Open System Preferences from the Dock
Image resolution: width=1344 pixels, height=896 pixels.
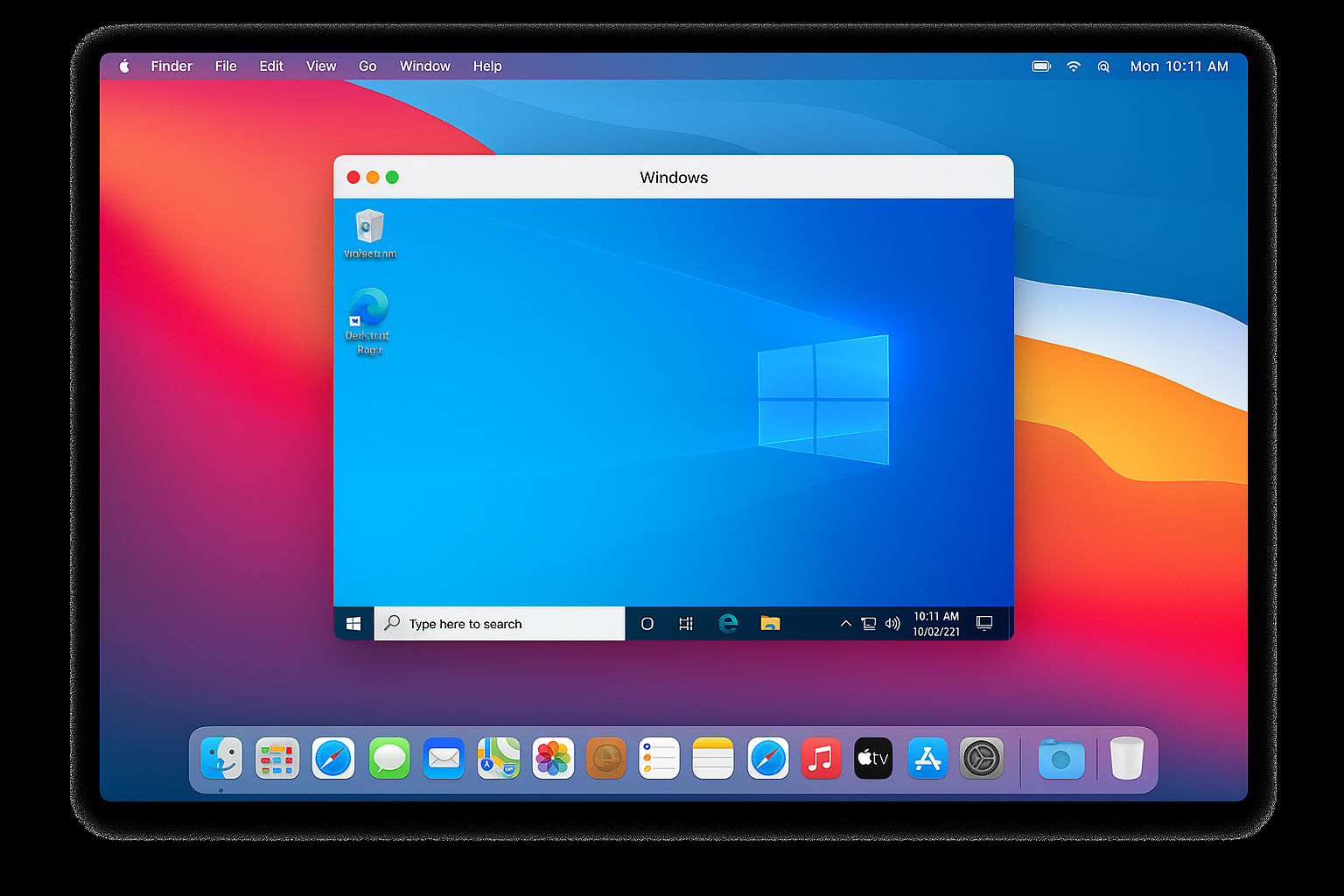coord(982,758)
